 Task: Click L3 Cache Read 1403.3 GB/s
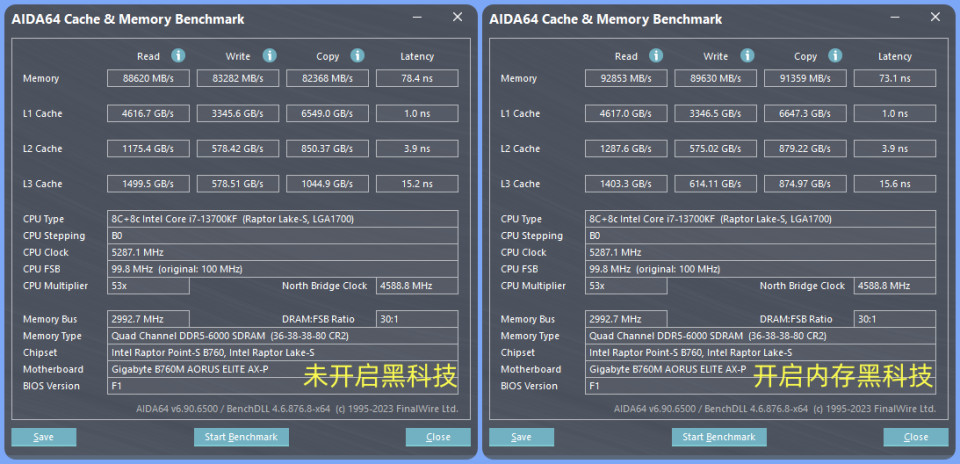[x=626, y=184]
